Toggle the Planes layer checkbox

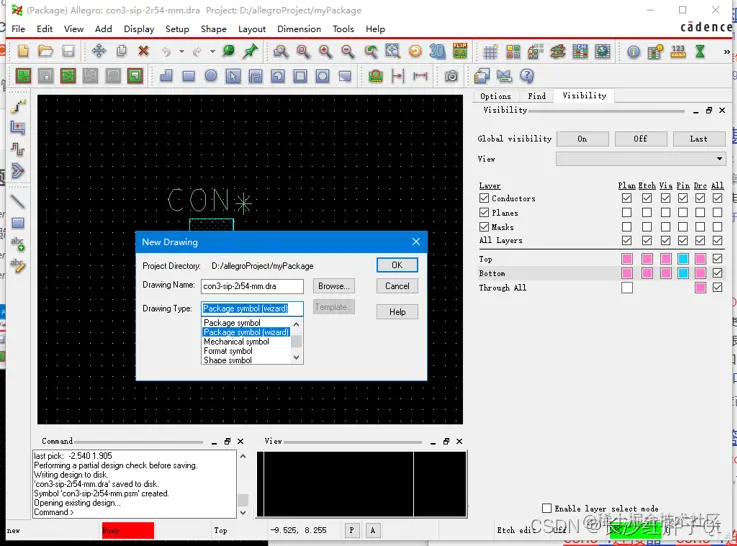[x=484, y=212]
